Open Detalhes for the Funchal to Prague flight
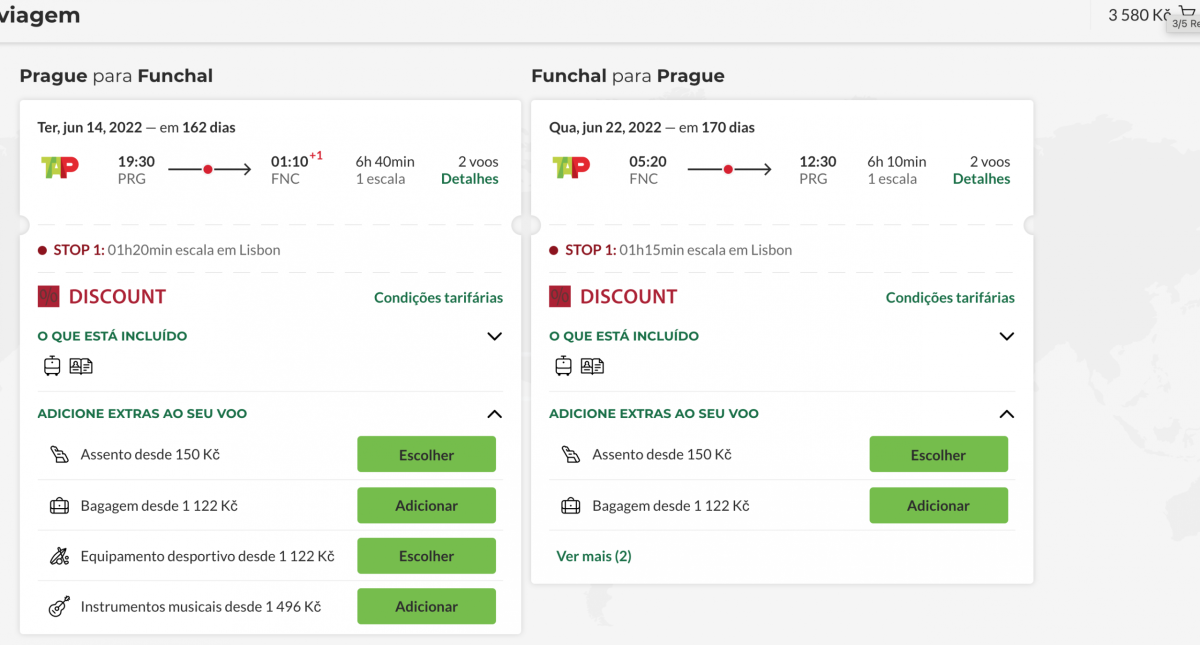The height and width of the screenshot is (645, 1200). click(x=981, y=179)
